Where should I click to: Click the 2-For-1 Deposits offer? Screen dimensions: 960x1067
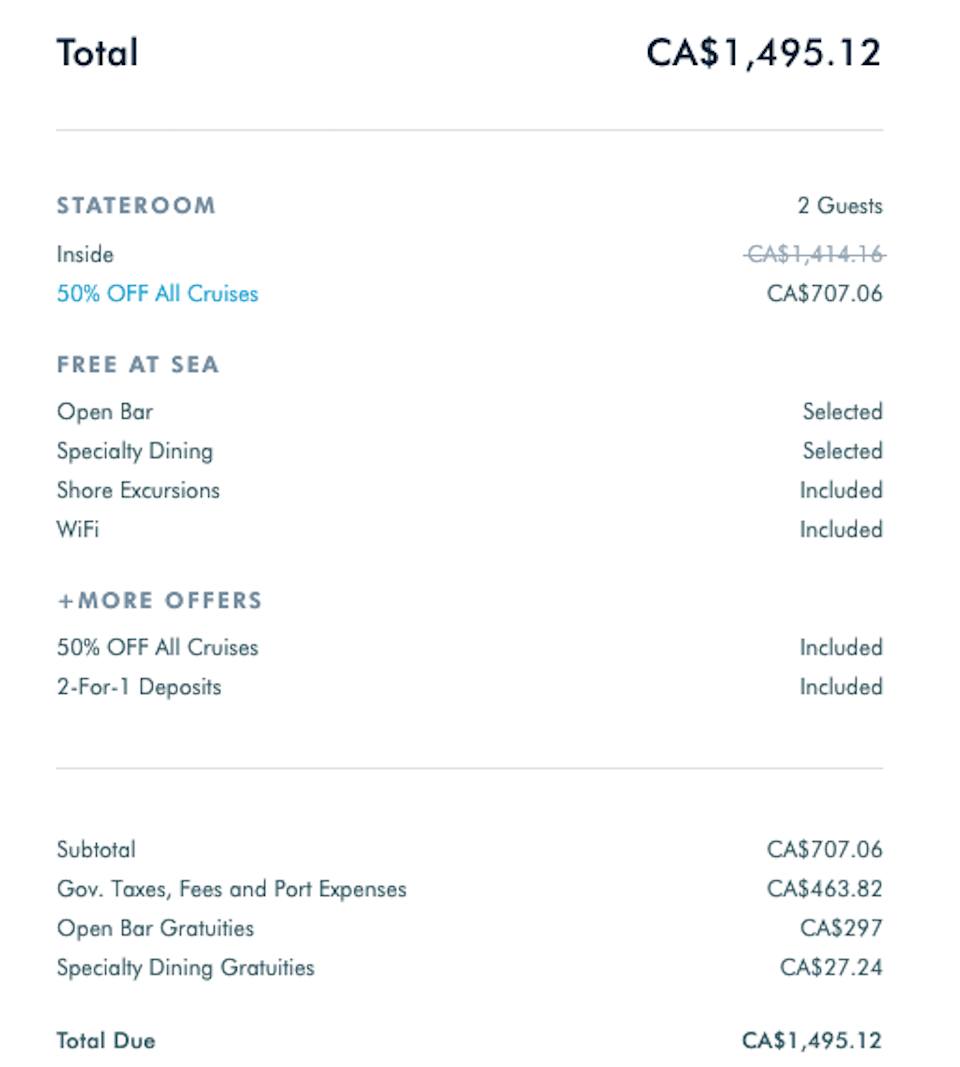click(x=139, y=687)
